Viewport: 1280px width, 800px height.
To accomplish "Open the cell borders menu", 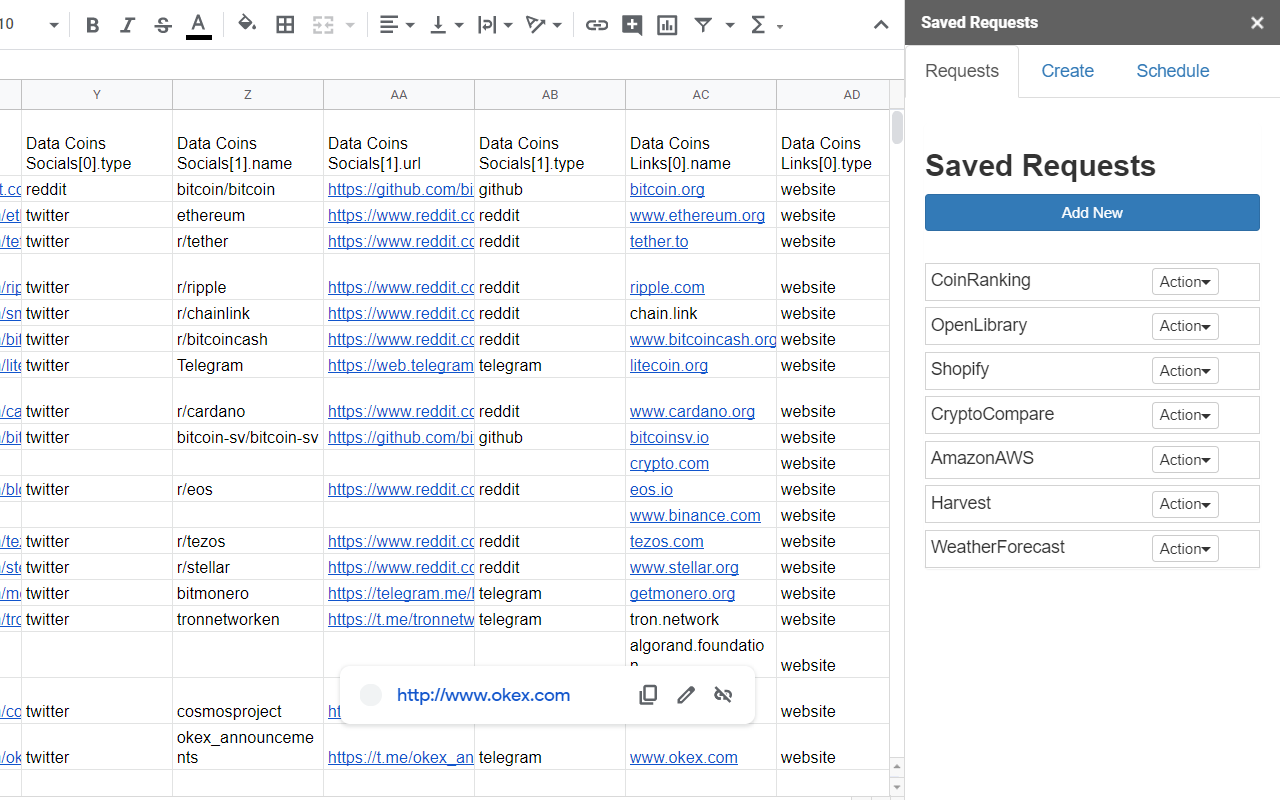I will tap(285, 25).
